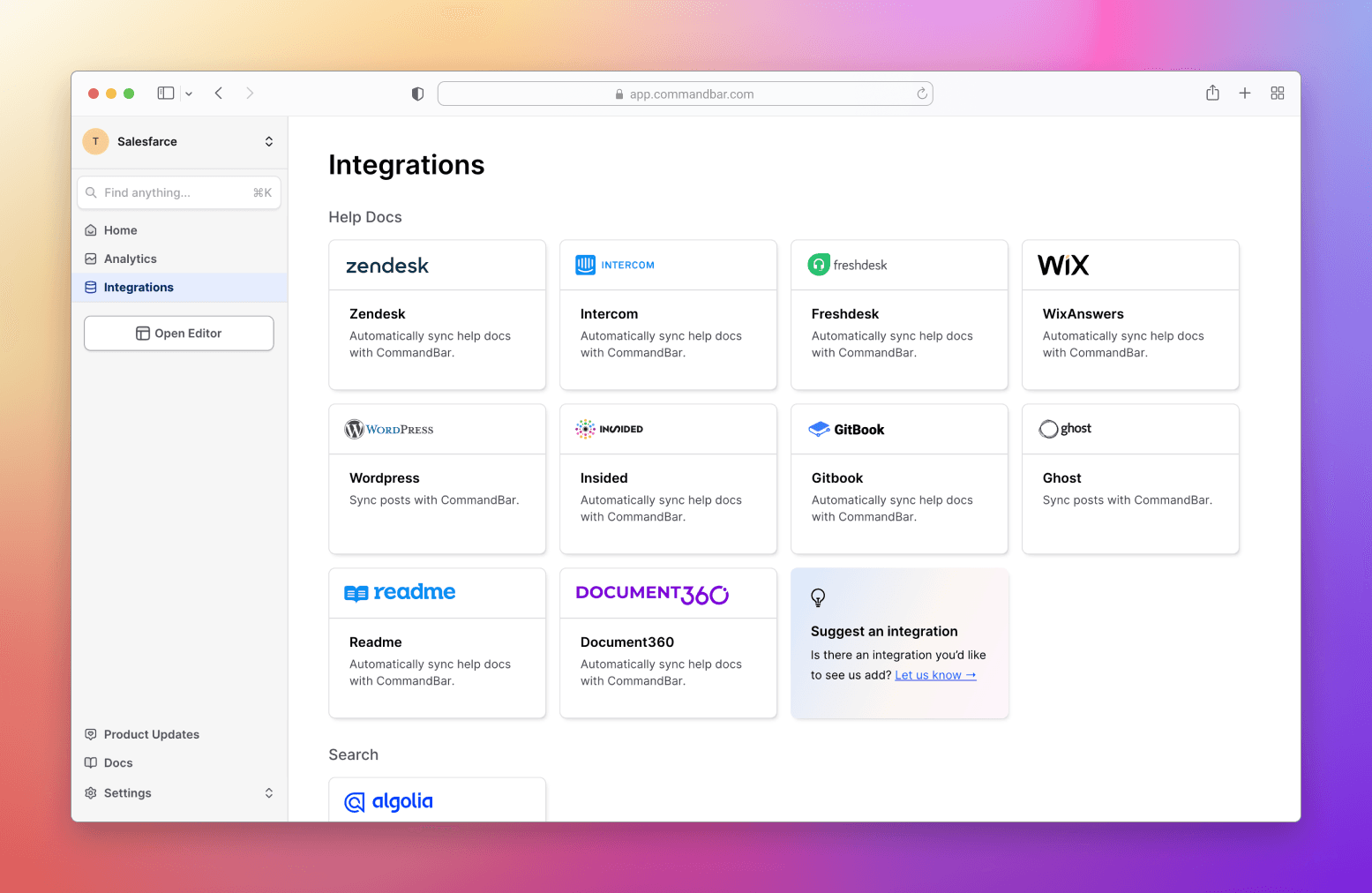Reload the page from address bar
This screenshot has height=893, width=1372.
(x=922, y=94)
